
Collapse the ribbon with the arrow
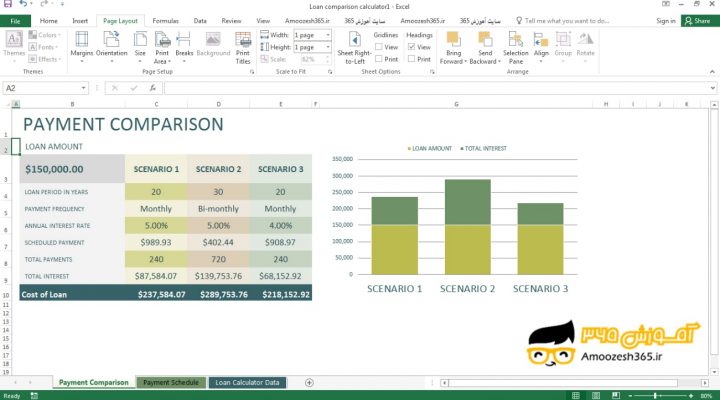(712, 72)
